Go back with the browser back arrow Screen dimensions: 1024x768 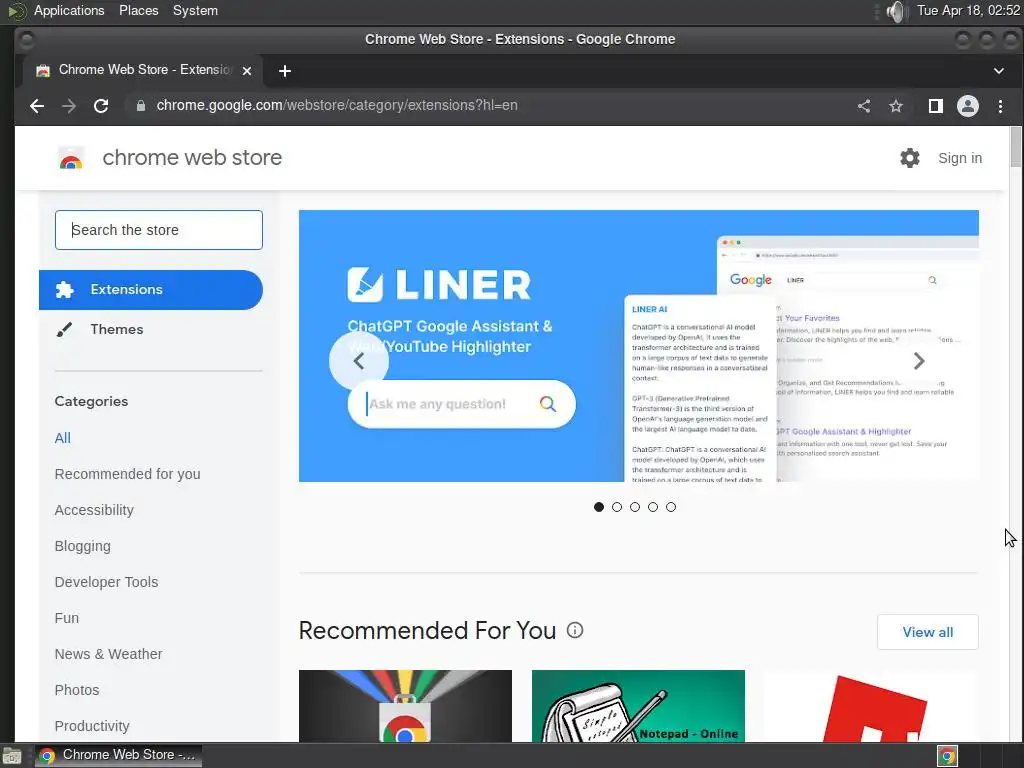37,106
